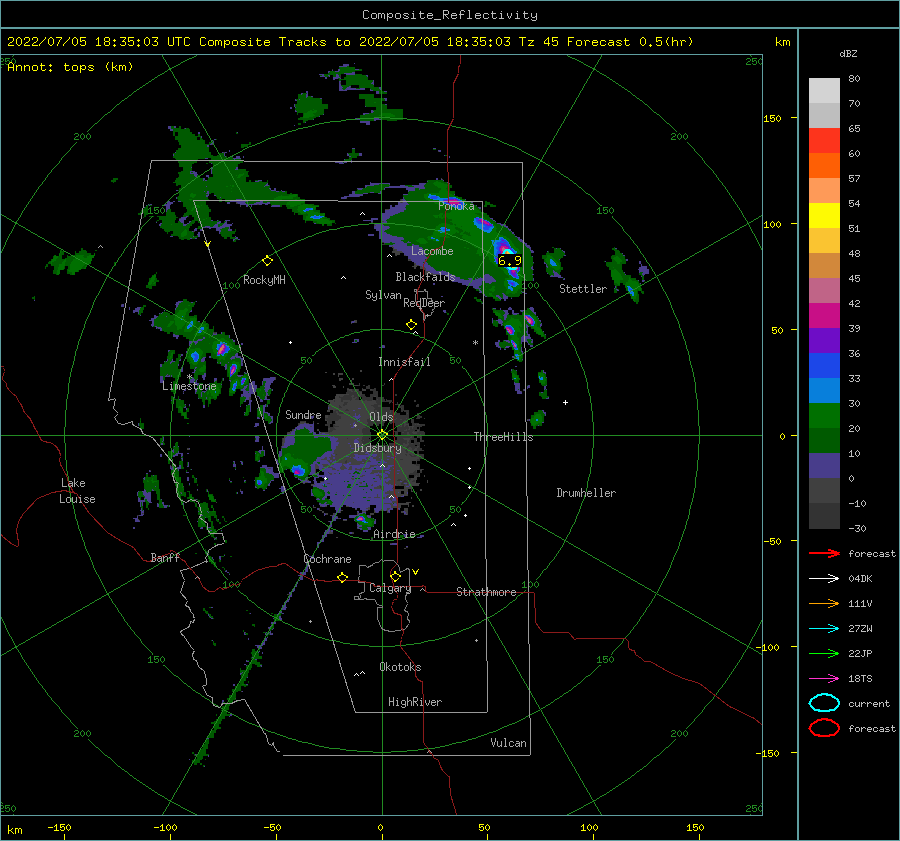Click the Banff label
Image resolution: width=900 pixels, height=841 pixels.
[x=165, y=558]
